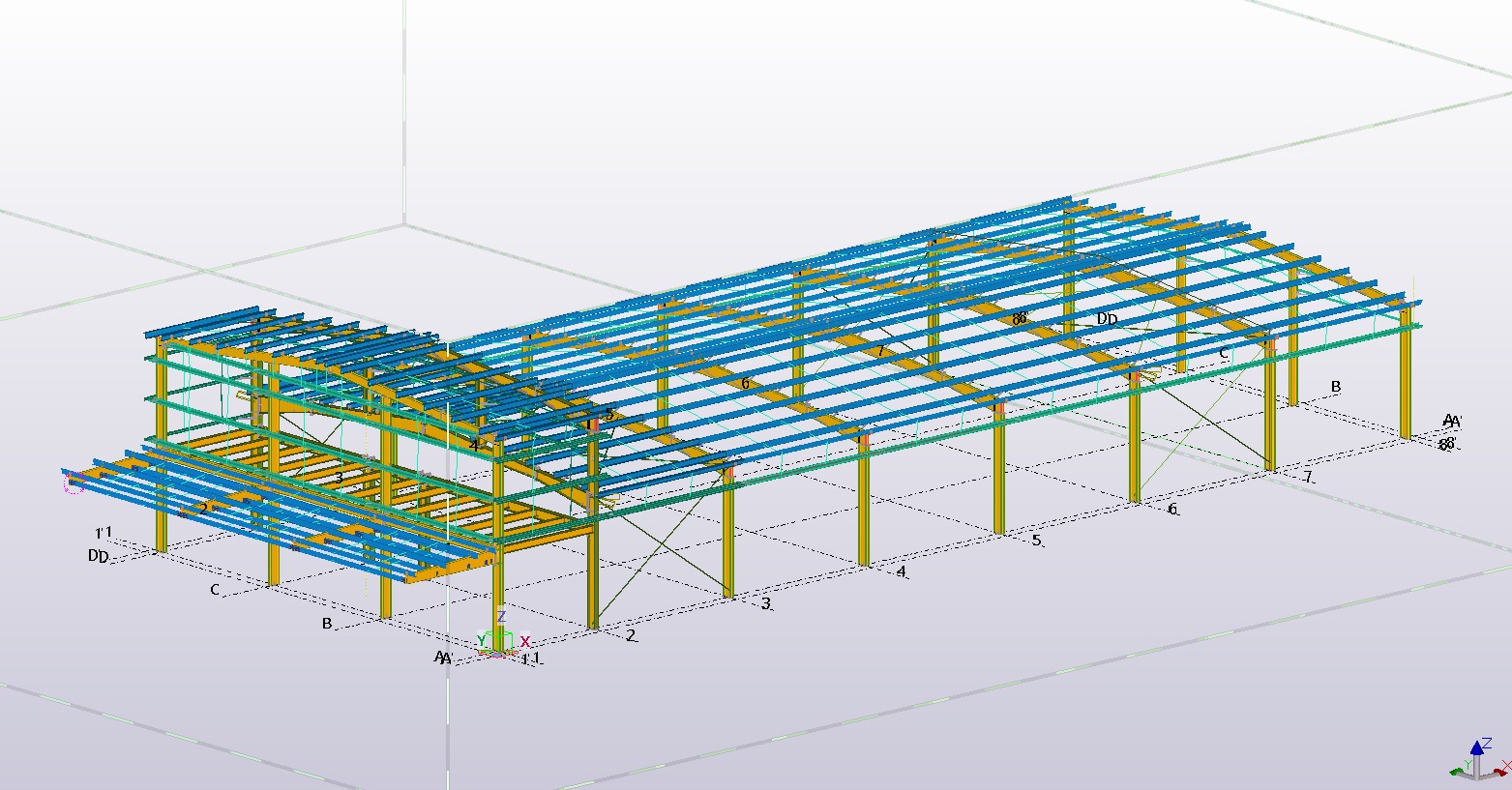
Task: Select ground-level grid label 6
Action: pos(1172,509)
